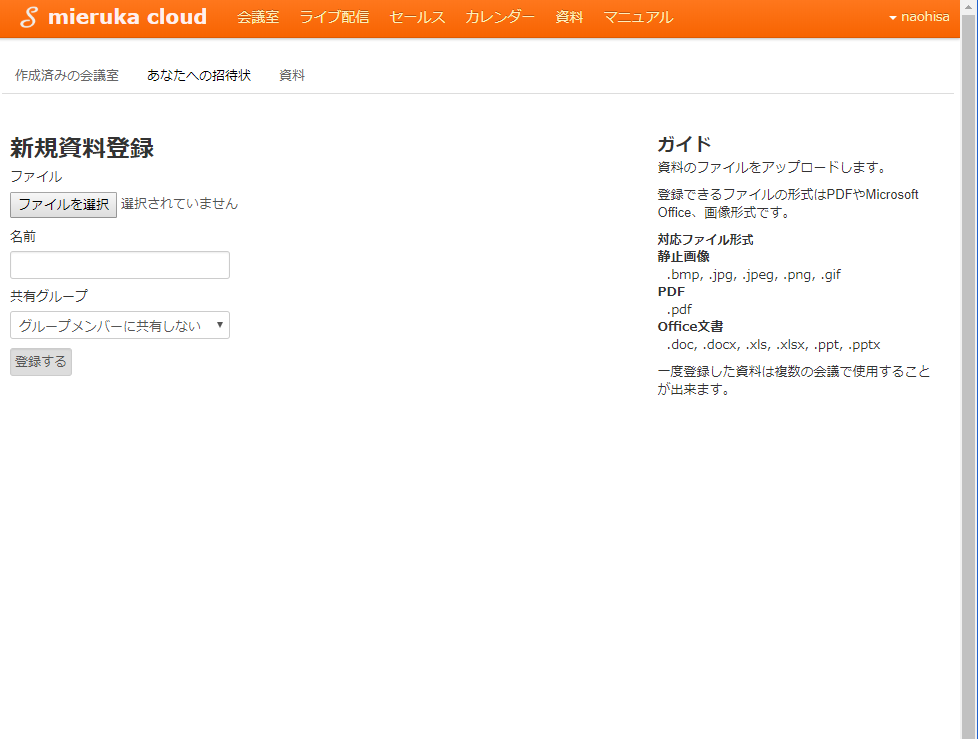Focus the 名前 text input field
This screenshot has height=739, width=979.
click(x=120, y=265)
